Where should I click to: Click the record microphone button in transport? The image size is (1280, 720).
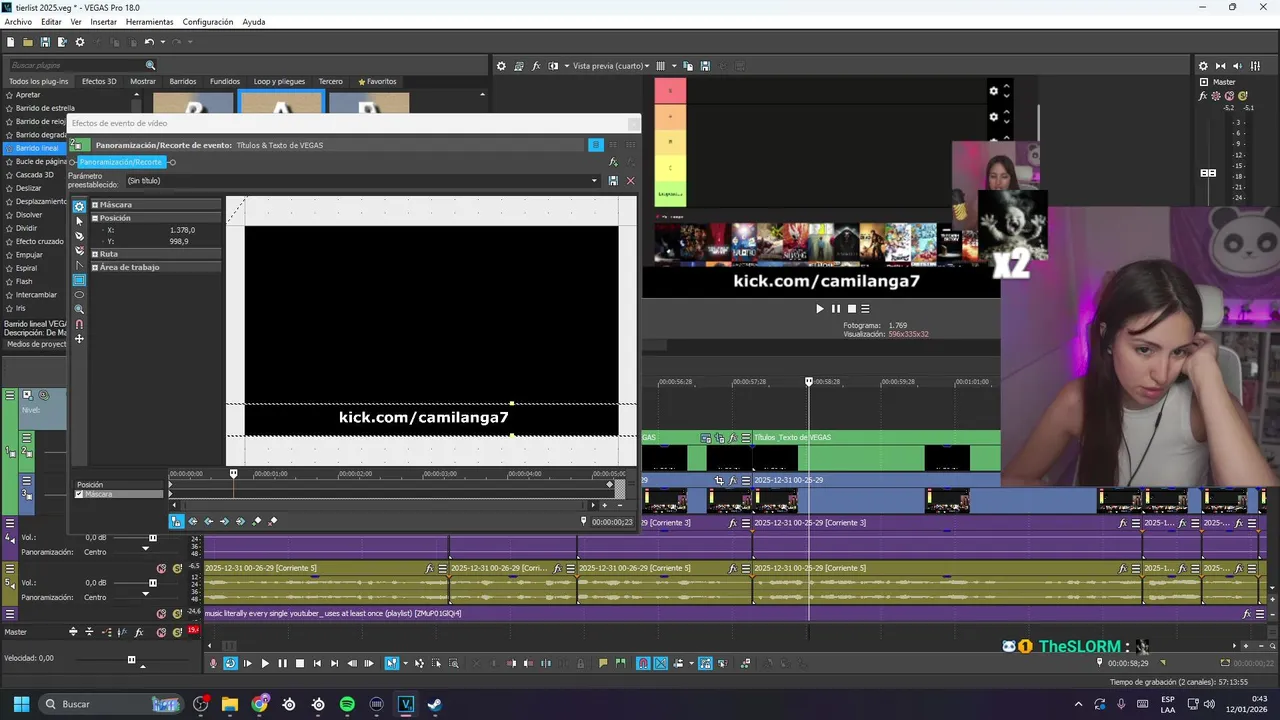point(213,663)
